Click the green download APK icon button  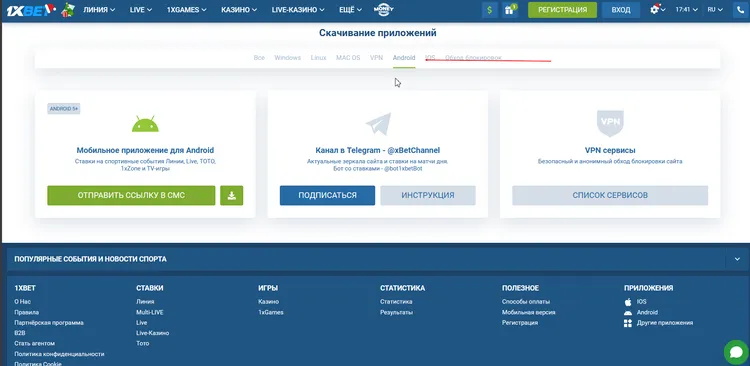tap(232, 196)
